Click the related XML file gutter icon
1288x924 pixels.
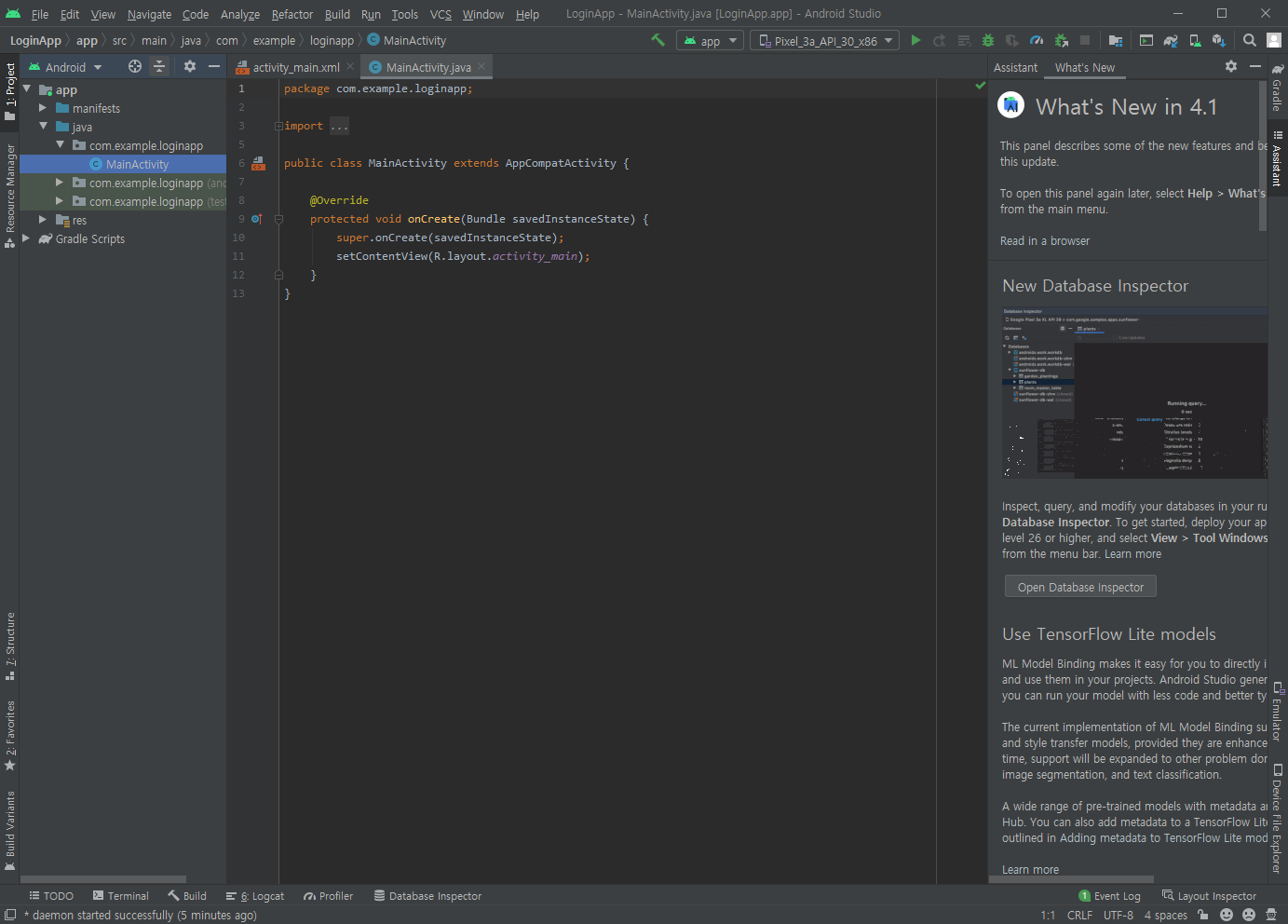click(258, 163)
